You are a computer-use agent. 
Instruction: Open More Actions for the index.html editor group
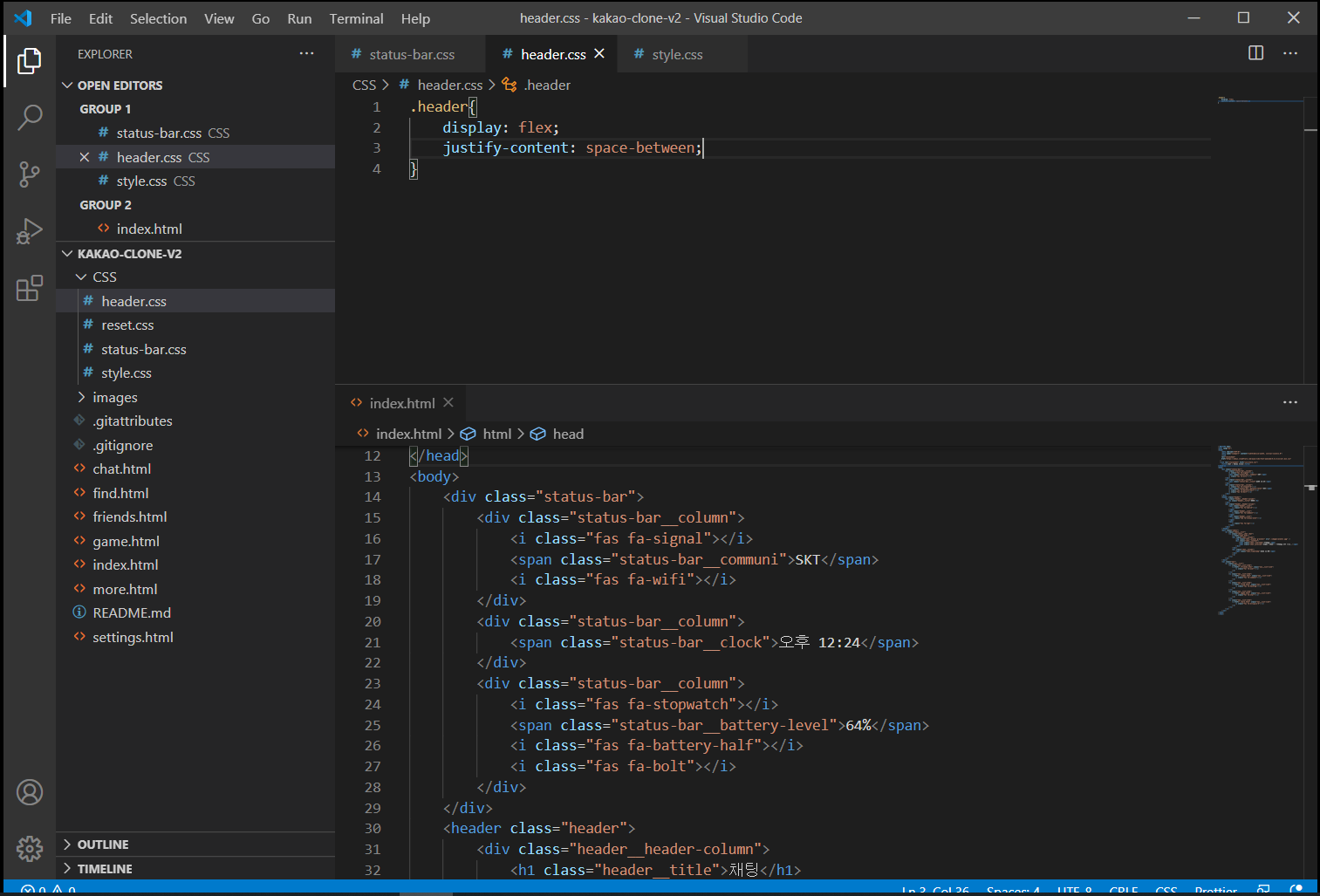tap(1290, 402)
